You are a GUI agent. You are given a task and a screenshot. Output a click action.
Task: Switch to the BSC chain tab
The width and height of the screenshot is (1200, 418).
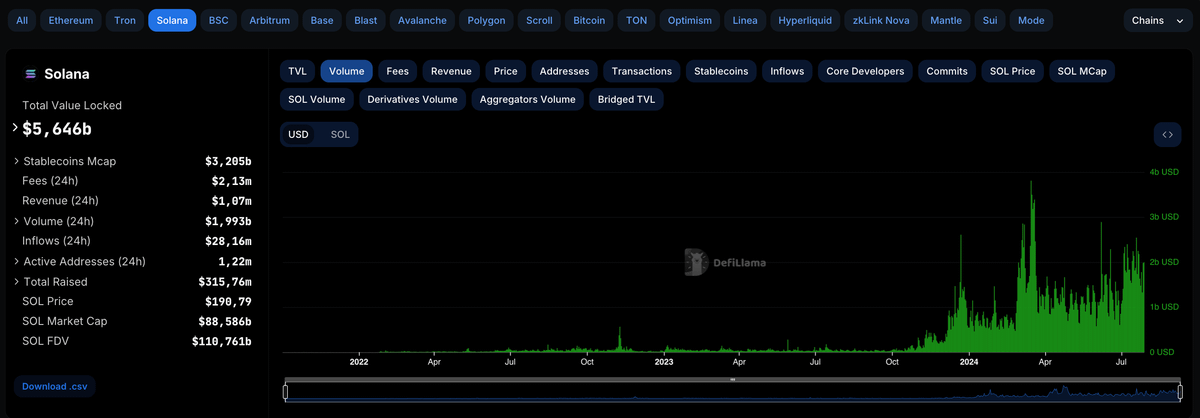click(x=218, y=20)
